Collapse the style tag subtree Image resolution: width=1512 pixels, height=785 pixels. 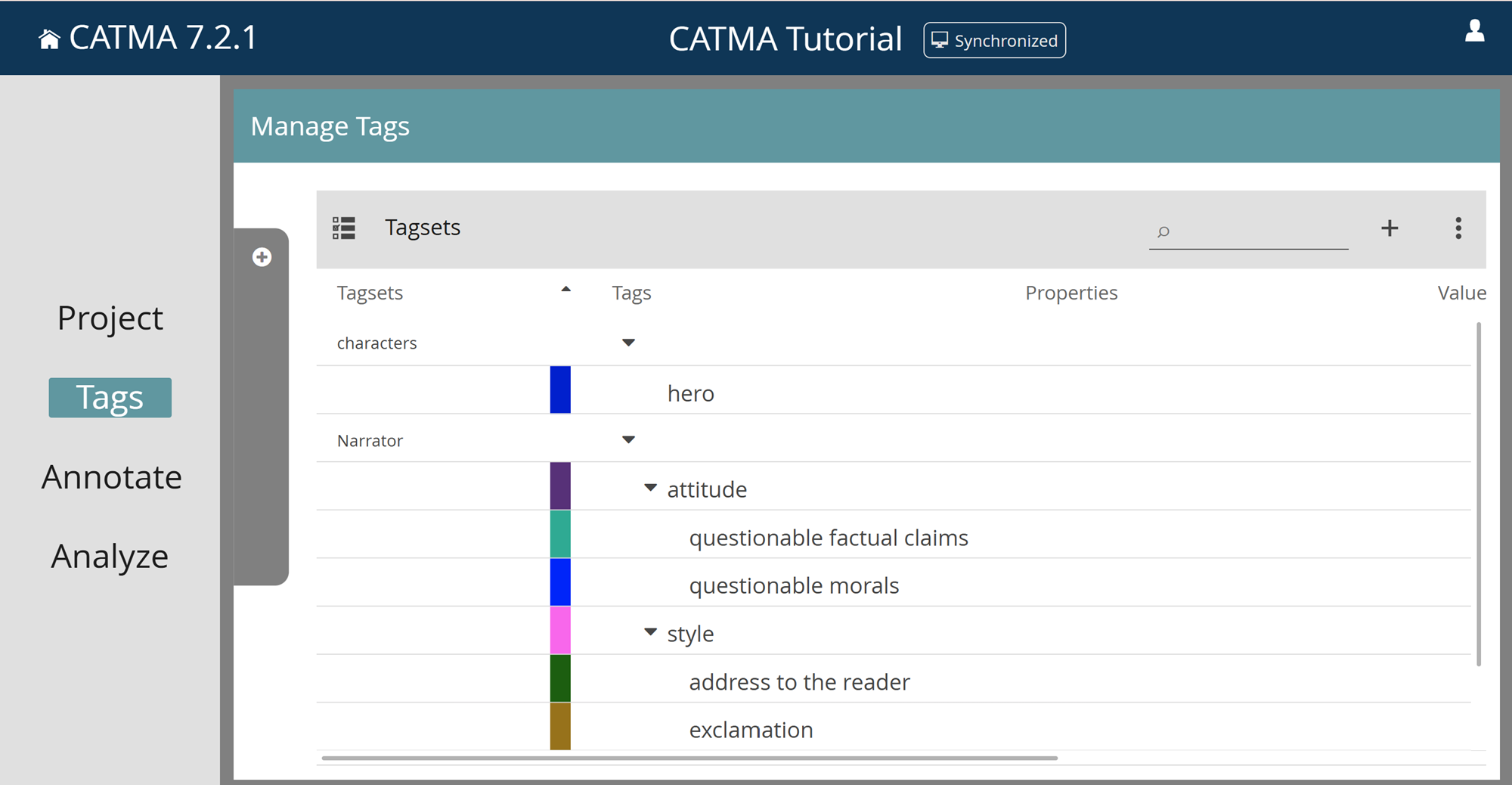click(x=649, y=631)
